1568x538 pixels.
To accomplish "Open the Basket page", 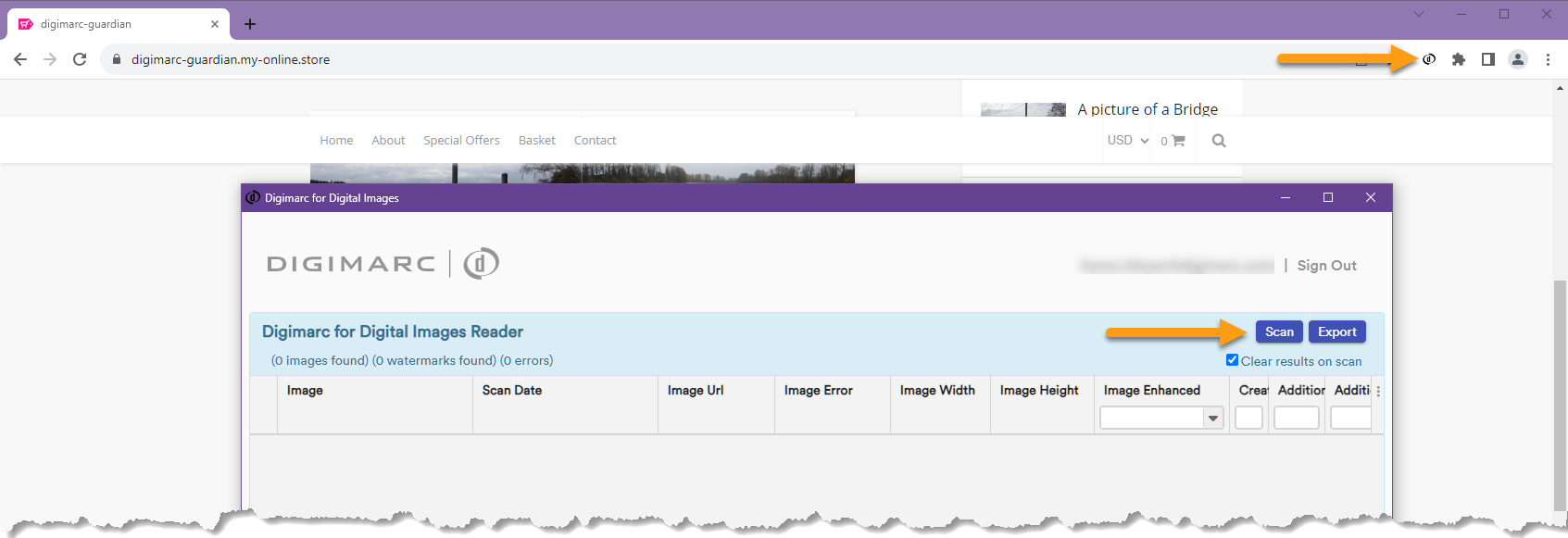I will 537,140.
